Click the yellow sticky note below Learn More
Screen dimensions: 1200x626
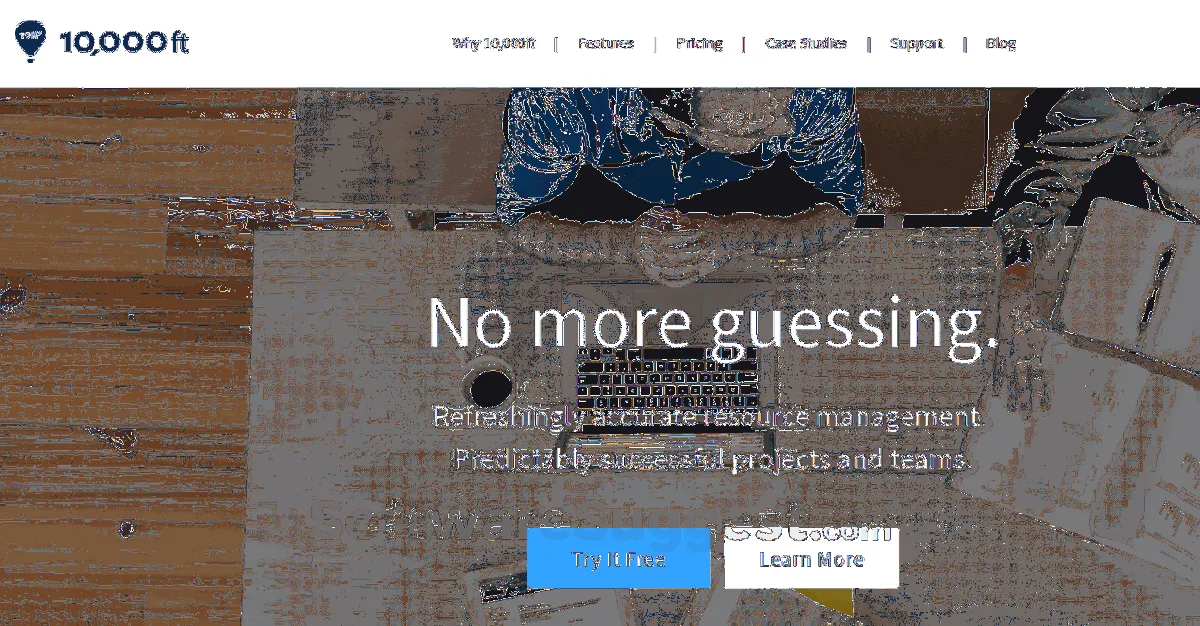click(828, 600)
